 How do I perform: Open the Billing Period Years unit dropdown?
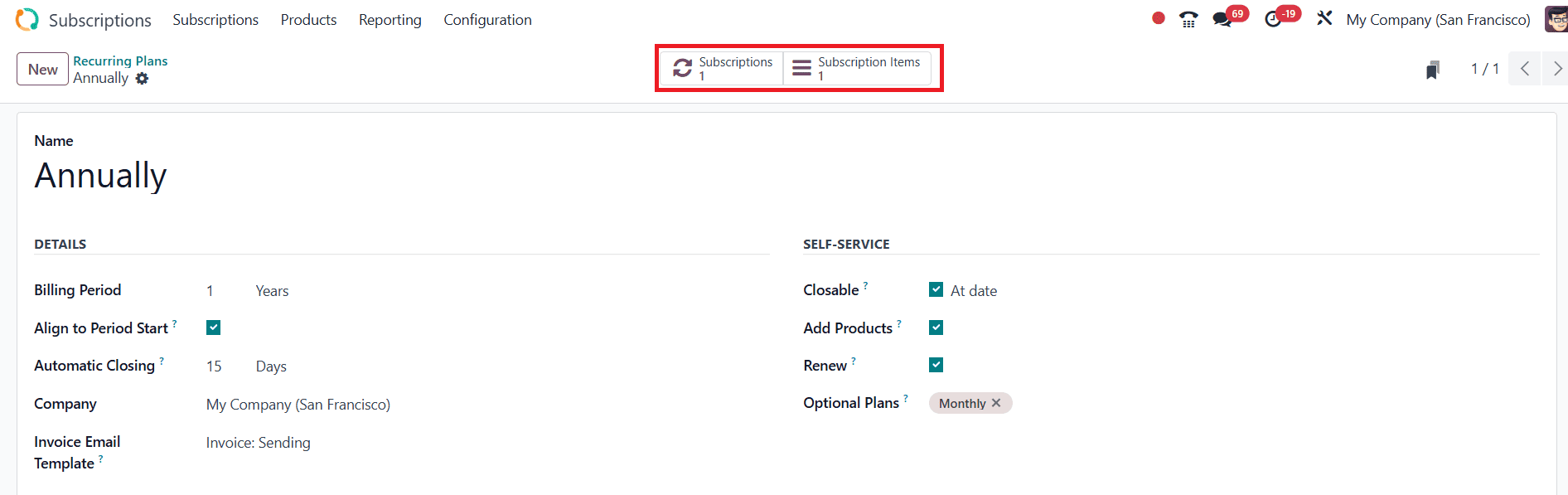coord(272,291)
